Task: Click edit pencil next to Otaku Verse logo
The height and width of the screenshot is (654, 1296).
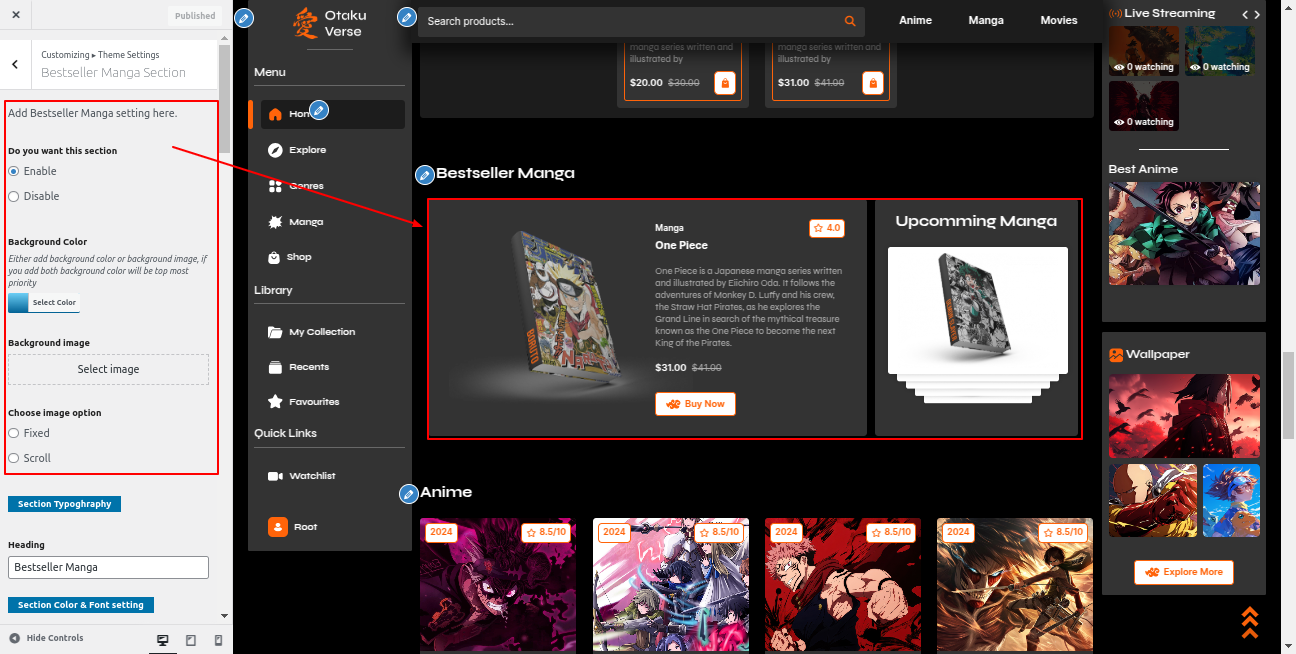Action: [243, 18]
